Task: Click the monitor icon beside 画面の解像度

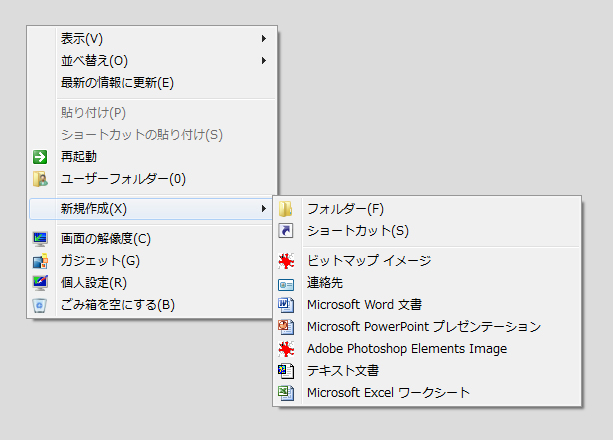Action: [40, 239]
